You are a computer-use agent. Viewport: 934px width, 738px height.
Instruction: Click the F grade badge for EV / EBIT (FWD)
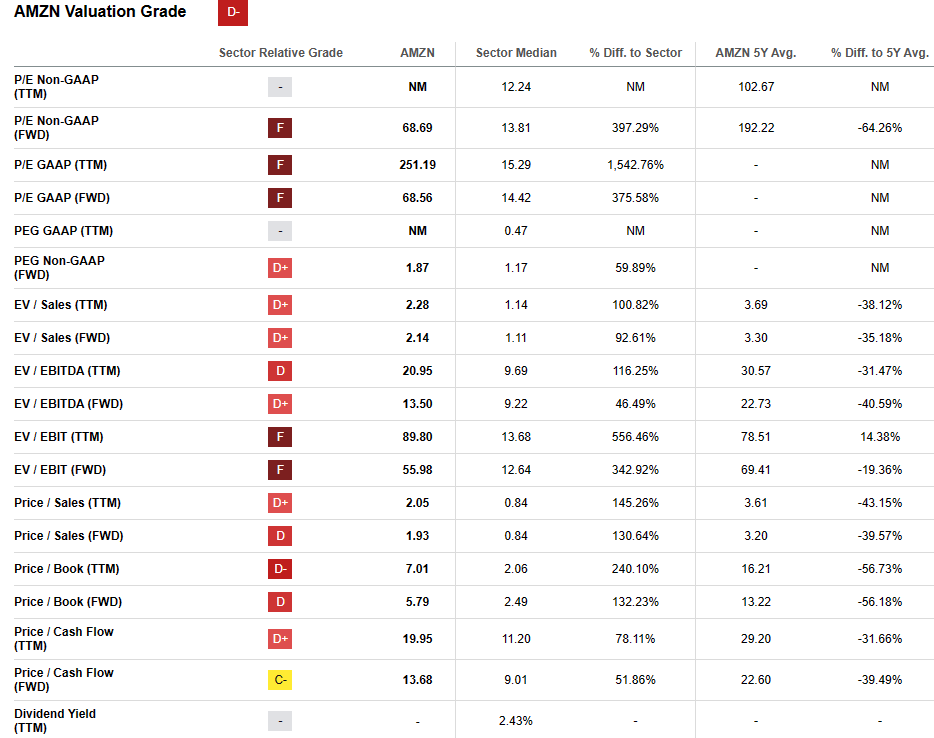pyautogui.click(x=280, y=470)
